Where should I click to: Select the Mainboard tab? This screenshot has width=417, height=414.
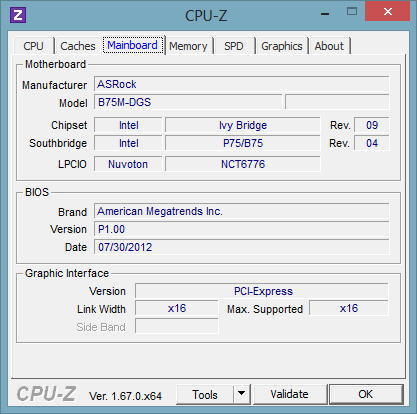point(133,45)
